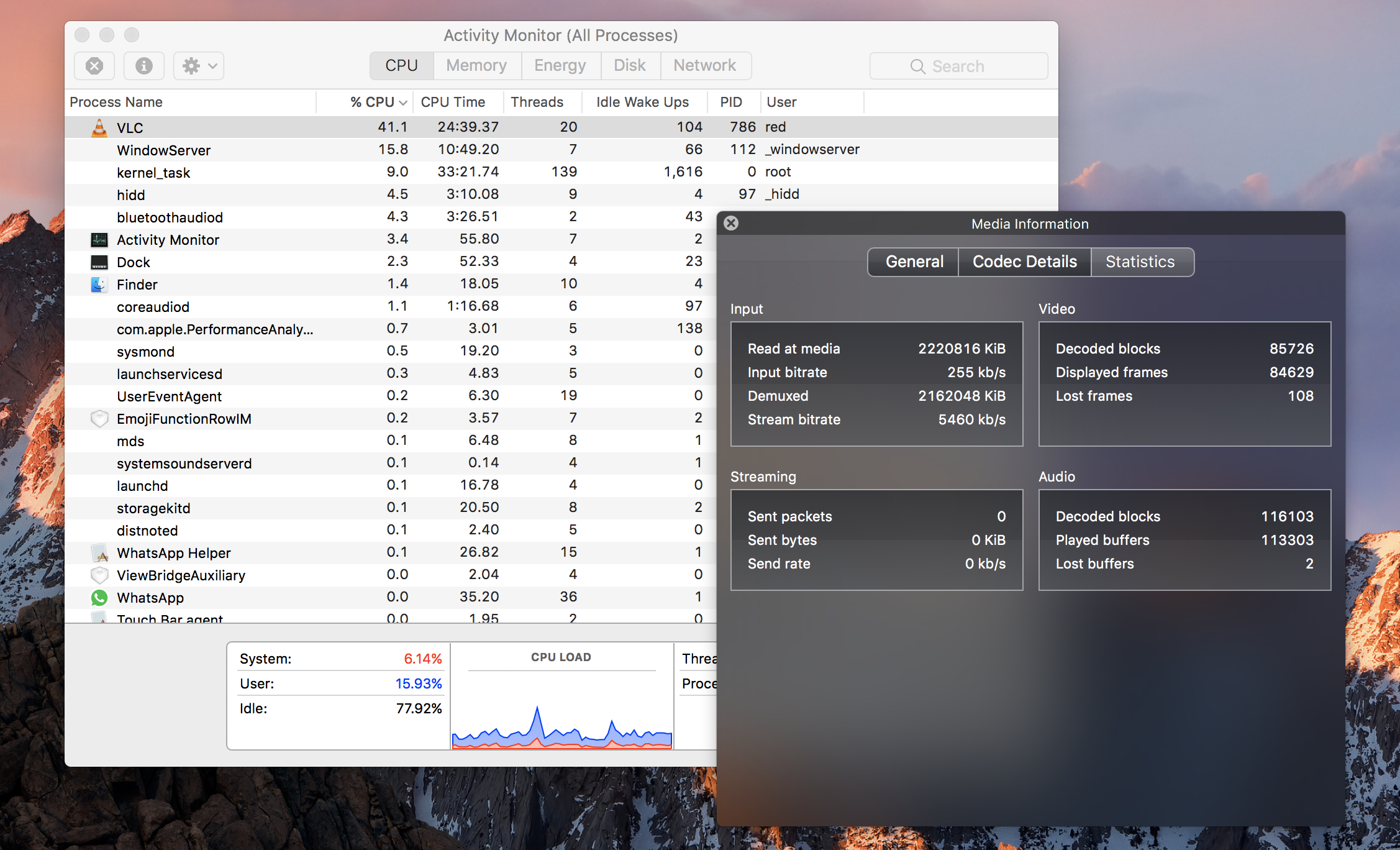The height and width of the screenshot is (850, 1400).
Task: Click the Activity Monitor process icon
Action: [99, 240]
